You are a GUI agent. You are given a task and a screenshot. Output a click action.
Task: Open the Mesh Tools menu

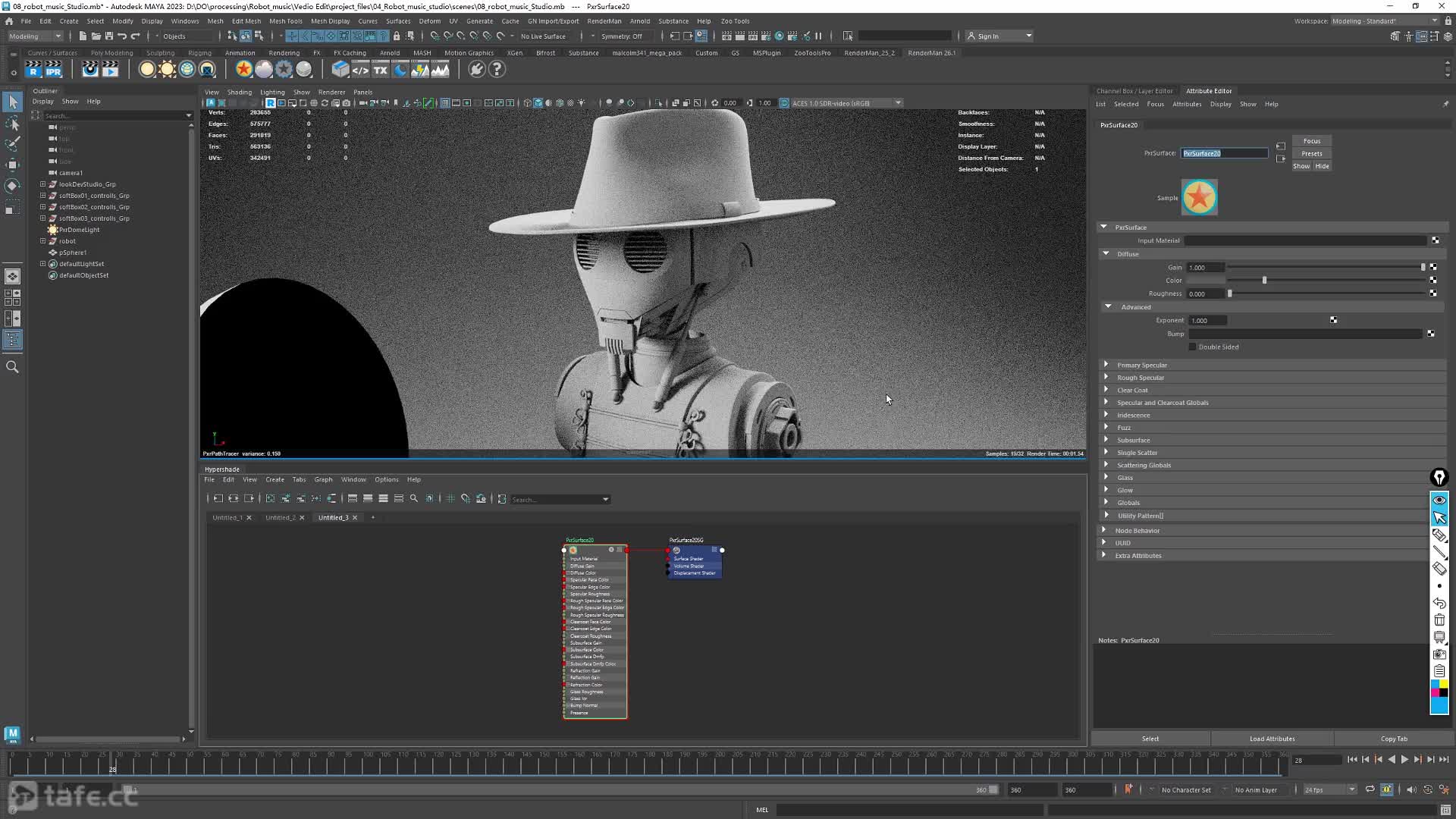click(285, 21)
